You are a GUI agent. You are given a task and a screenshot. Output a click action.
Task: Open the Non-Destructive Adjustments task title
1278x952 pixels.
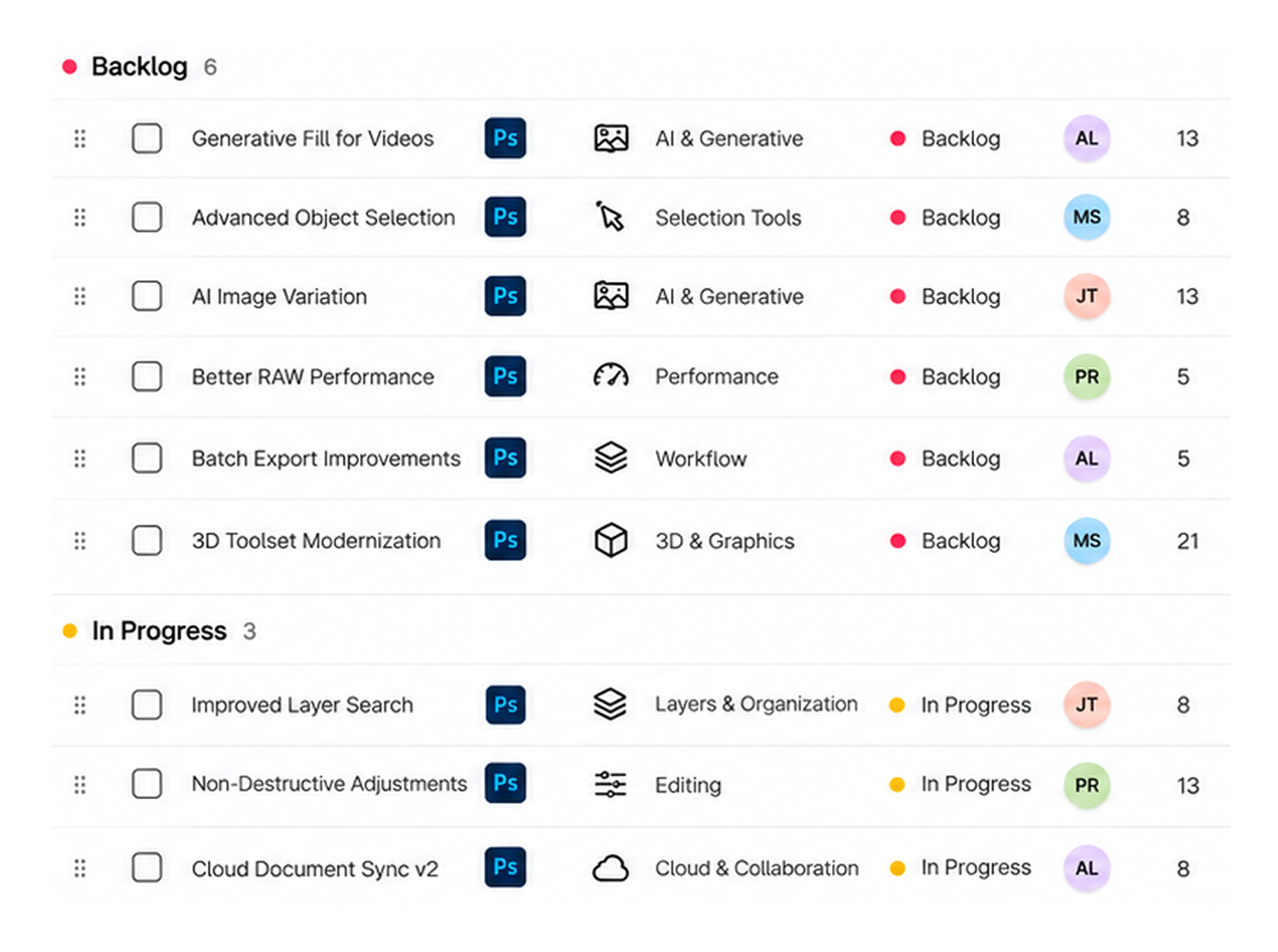pos(329,784)
